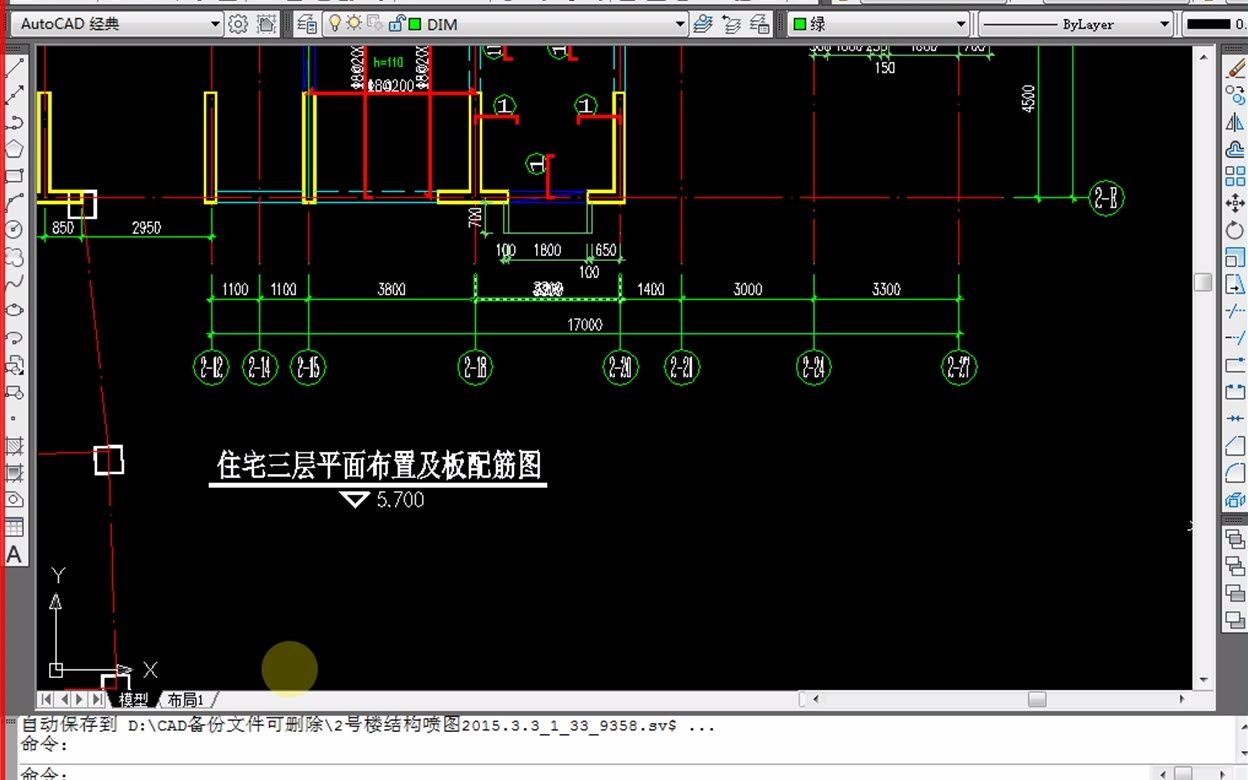Open workspace settings gear button
The width and height of the screenshot is (1248, 780).
pyautogui.click(x=238, y=24)
